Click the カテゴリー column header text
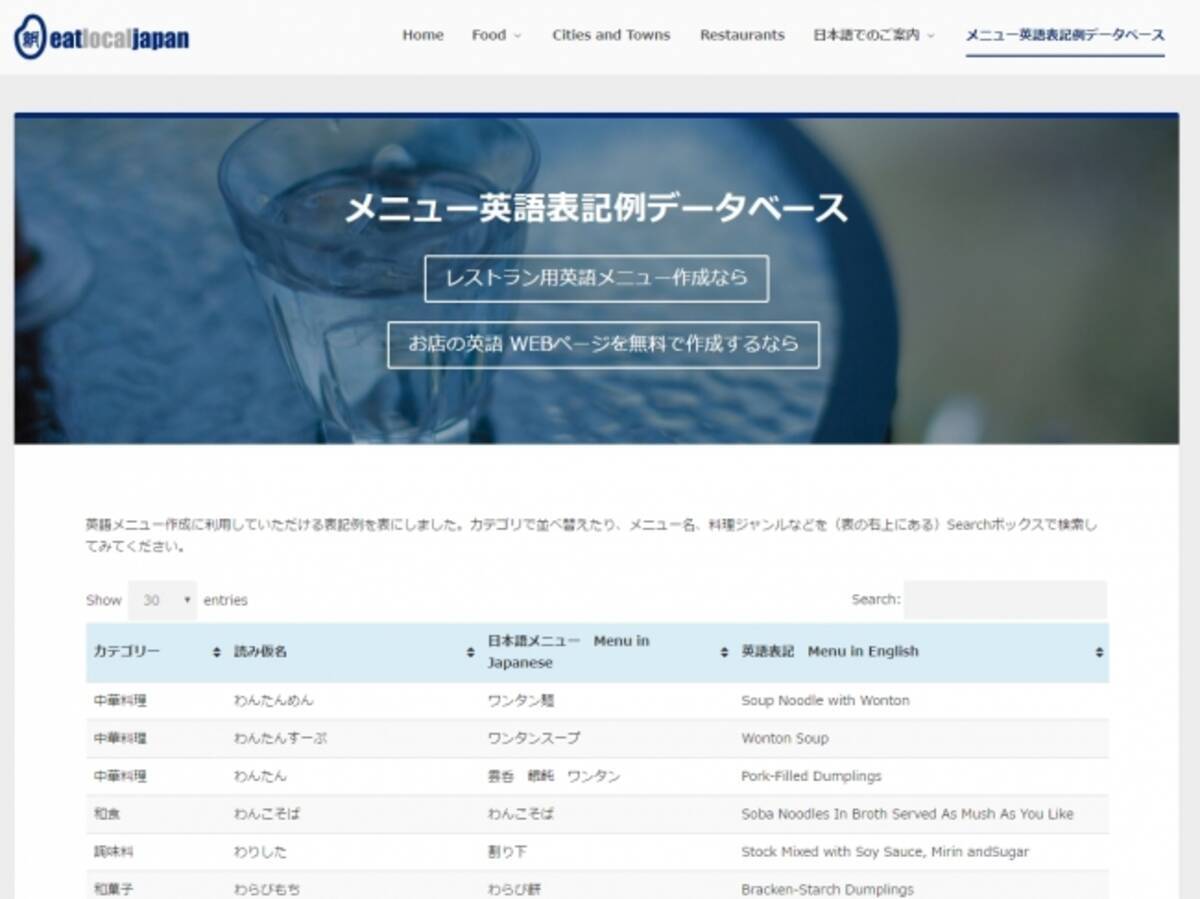 (126, 652)
